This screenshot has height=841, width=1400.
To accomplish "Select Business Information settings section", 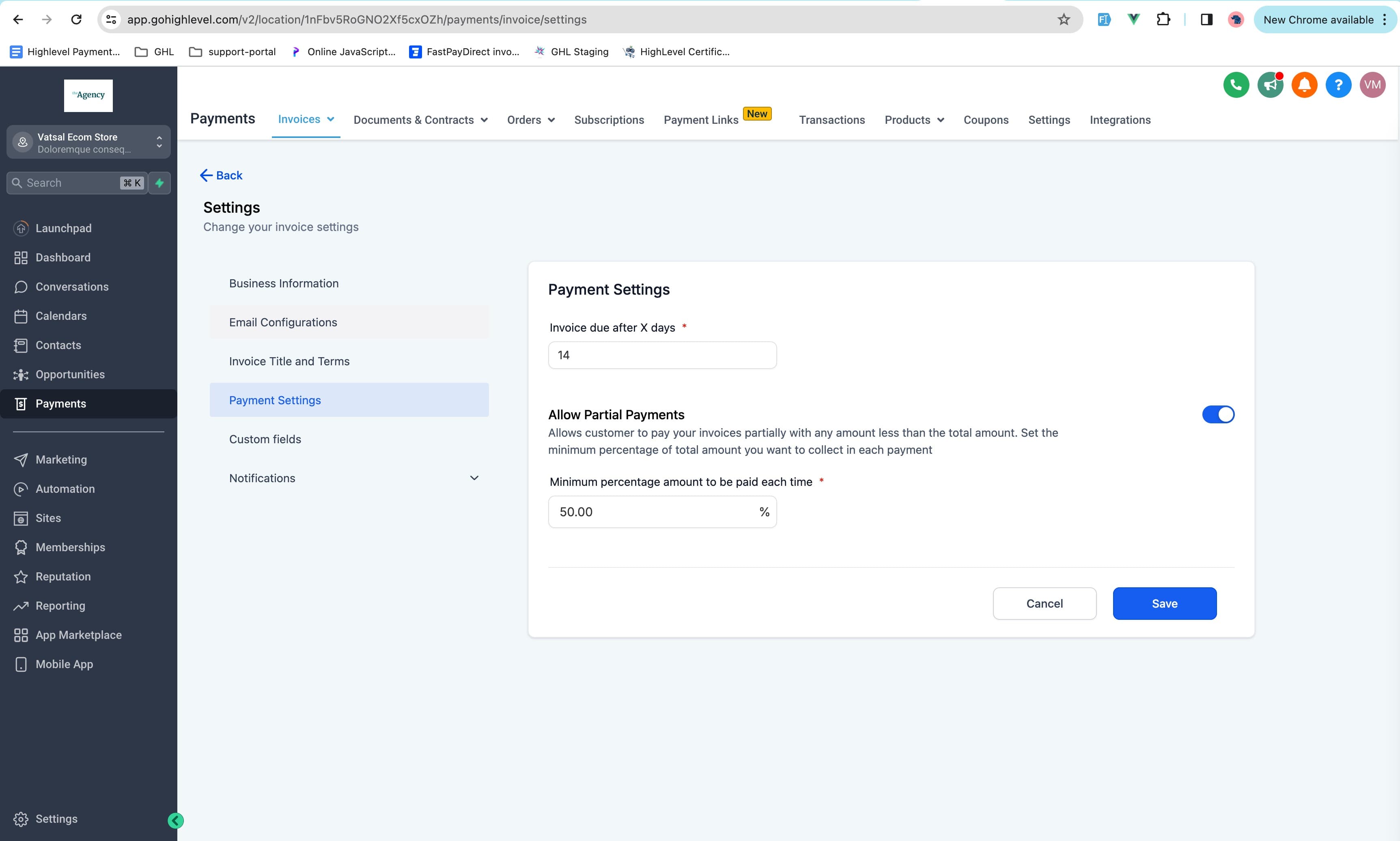I will pos(349,283).
